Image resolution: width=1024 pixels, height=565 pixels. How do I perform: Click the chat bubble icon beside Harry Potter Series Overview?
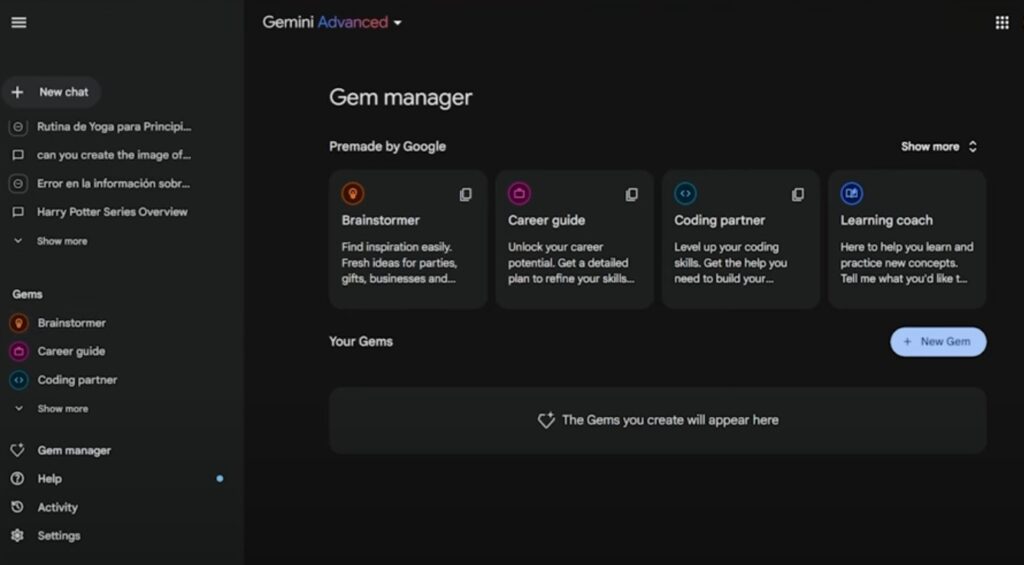[18, 212]
